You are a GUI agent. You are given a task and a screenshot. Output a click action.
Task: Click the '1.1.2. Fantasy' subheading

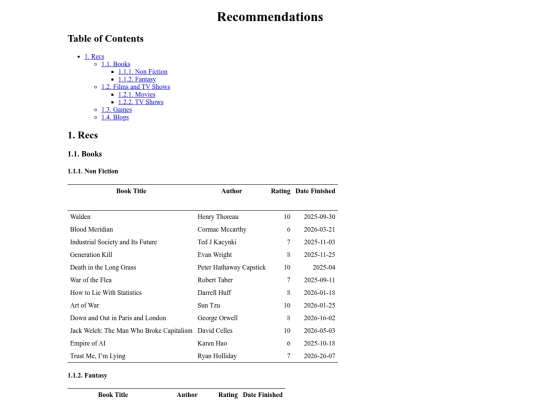click(87, 375)
